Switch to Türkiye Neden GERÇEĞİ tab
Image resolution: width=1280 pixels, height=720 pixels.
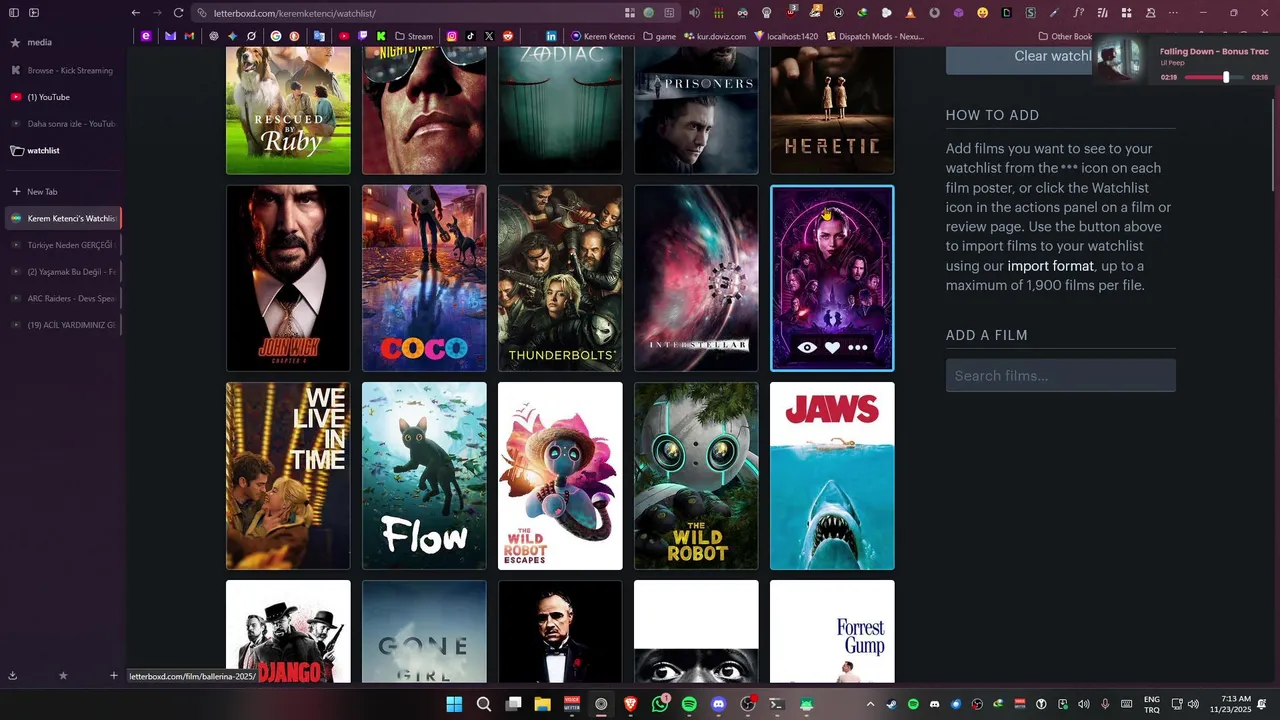[62, 245]
